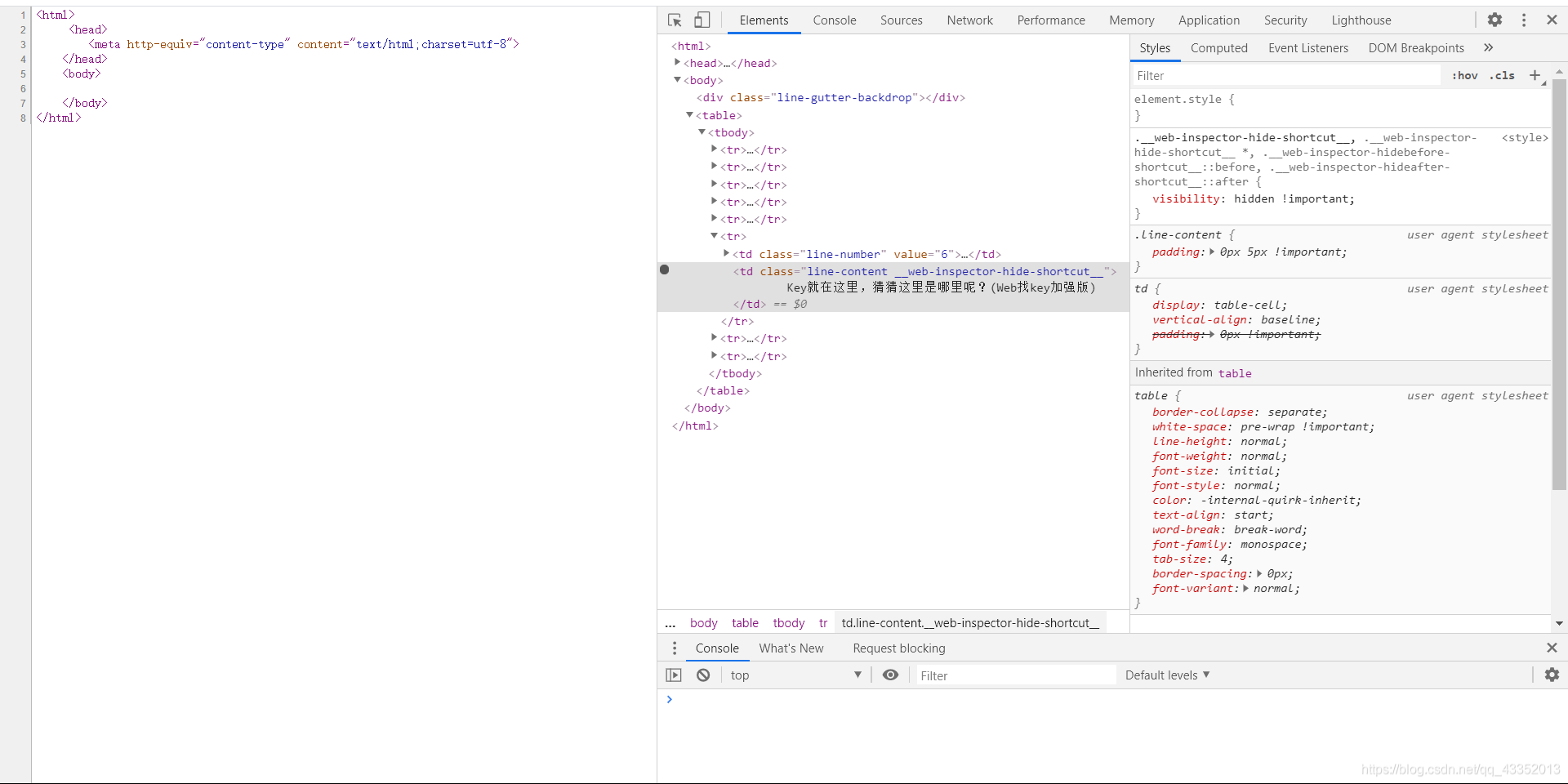Click the style source link
The width and height of the screenshot is (1568, 784).
click(1525, 137)
